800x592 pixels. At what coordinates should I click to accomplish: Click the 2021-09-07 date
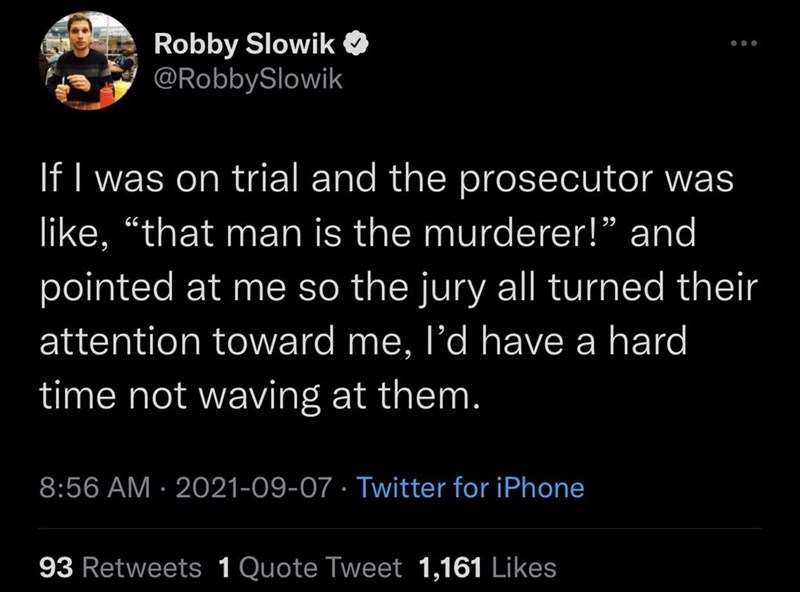click(246, 487)
